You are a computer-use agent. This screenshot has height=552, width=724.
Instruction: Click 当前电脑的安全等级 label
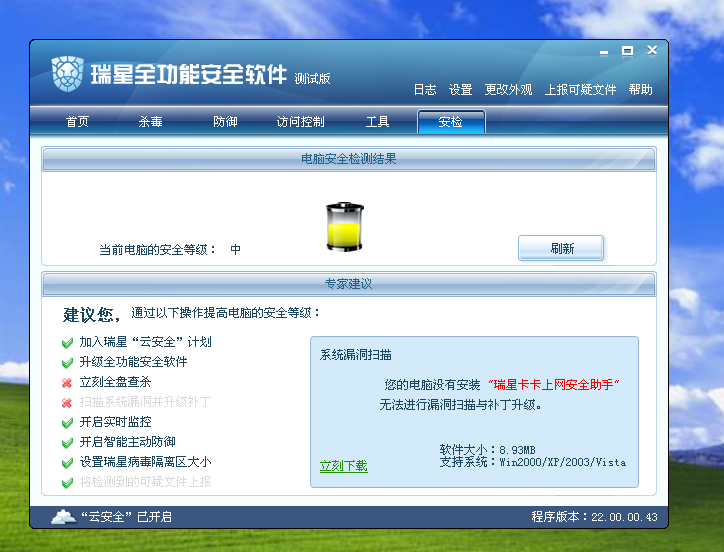pos(157,250)
